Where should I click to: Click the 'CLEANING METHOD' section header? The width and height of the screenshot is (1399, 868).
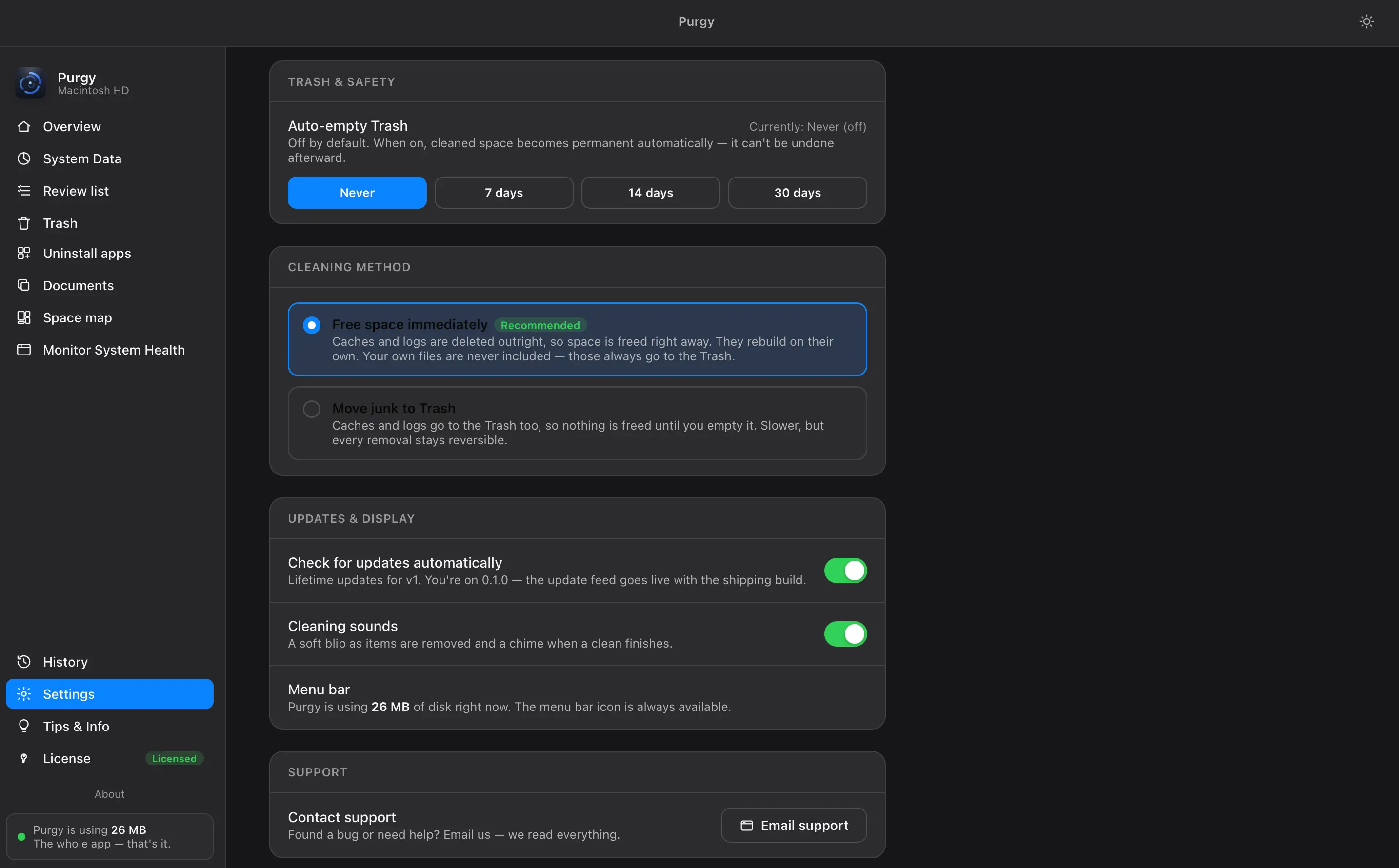pos(349,268)
